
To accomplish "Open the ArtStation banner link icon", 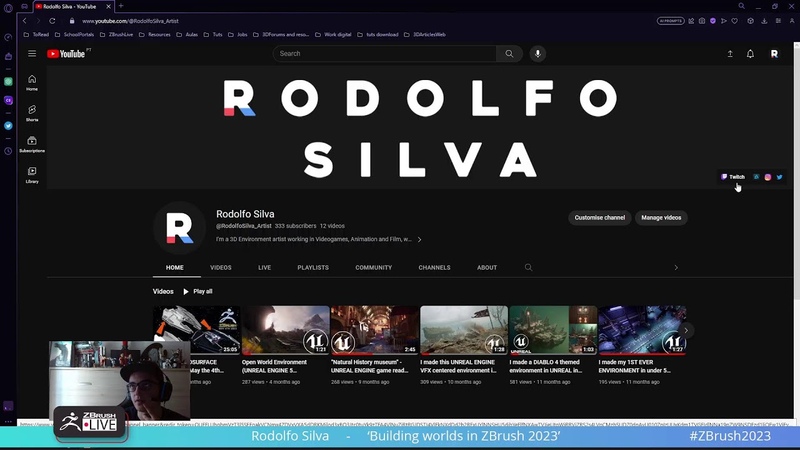I will 756,177.
